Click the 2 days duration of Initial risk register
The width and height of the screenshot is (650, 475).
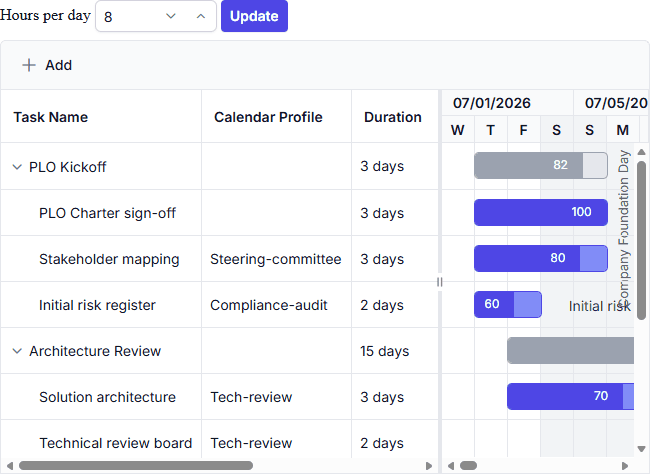[x=395, y=305]
